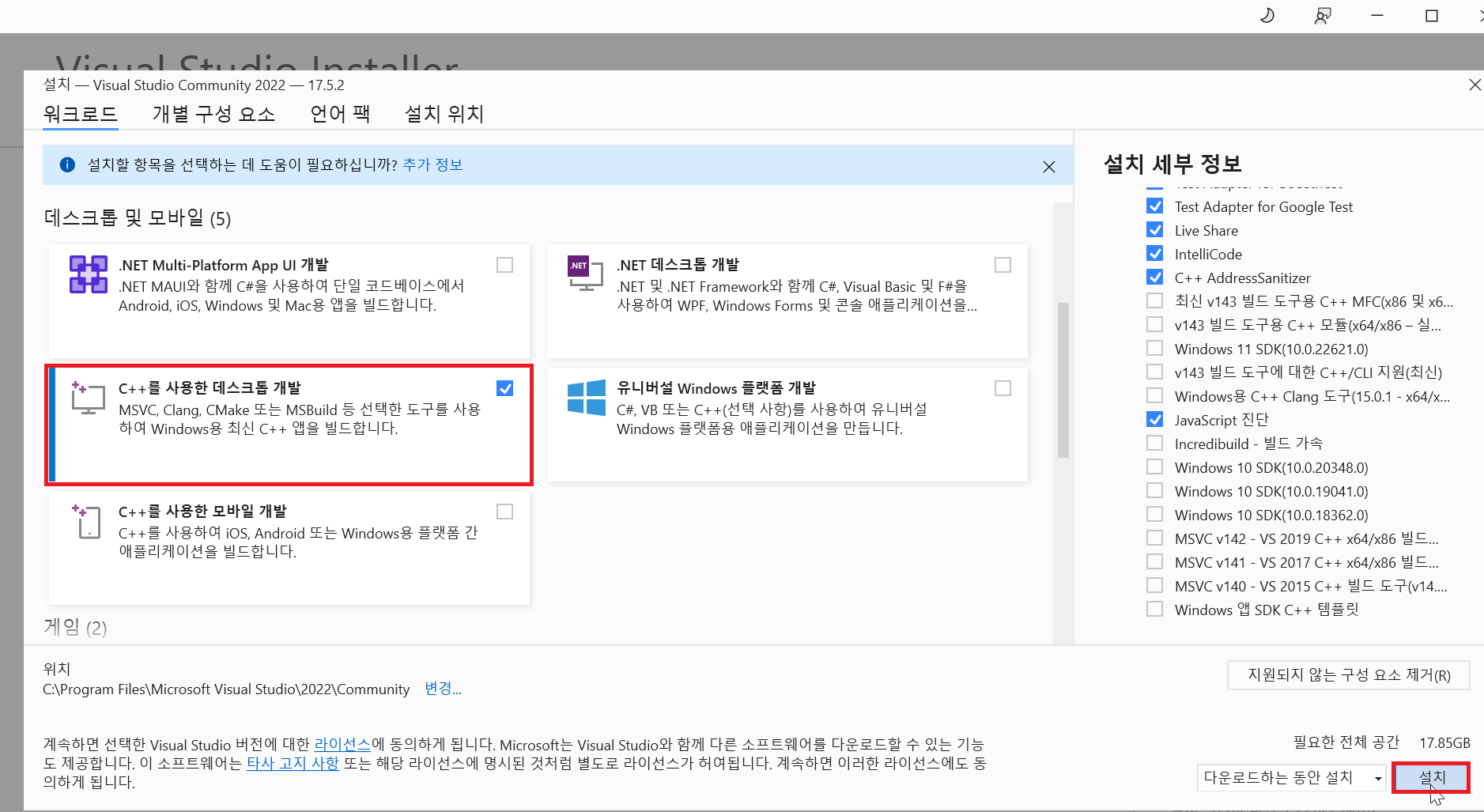Screen dimensions: 1484x812
Task: Click the 설치 세부 정보 panel title
Action: pyautogui.click(x=1172, y=164)
